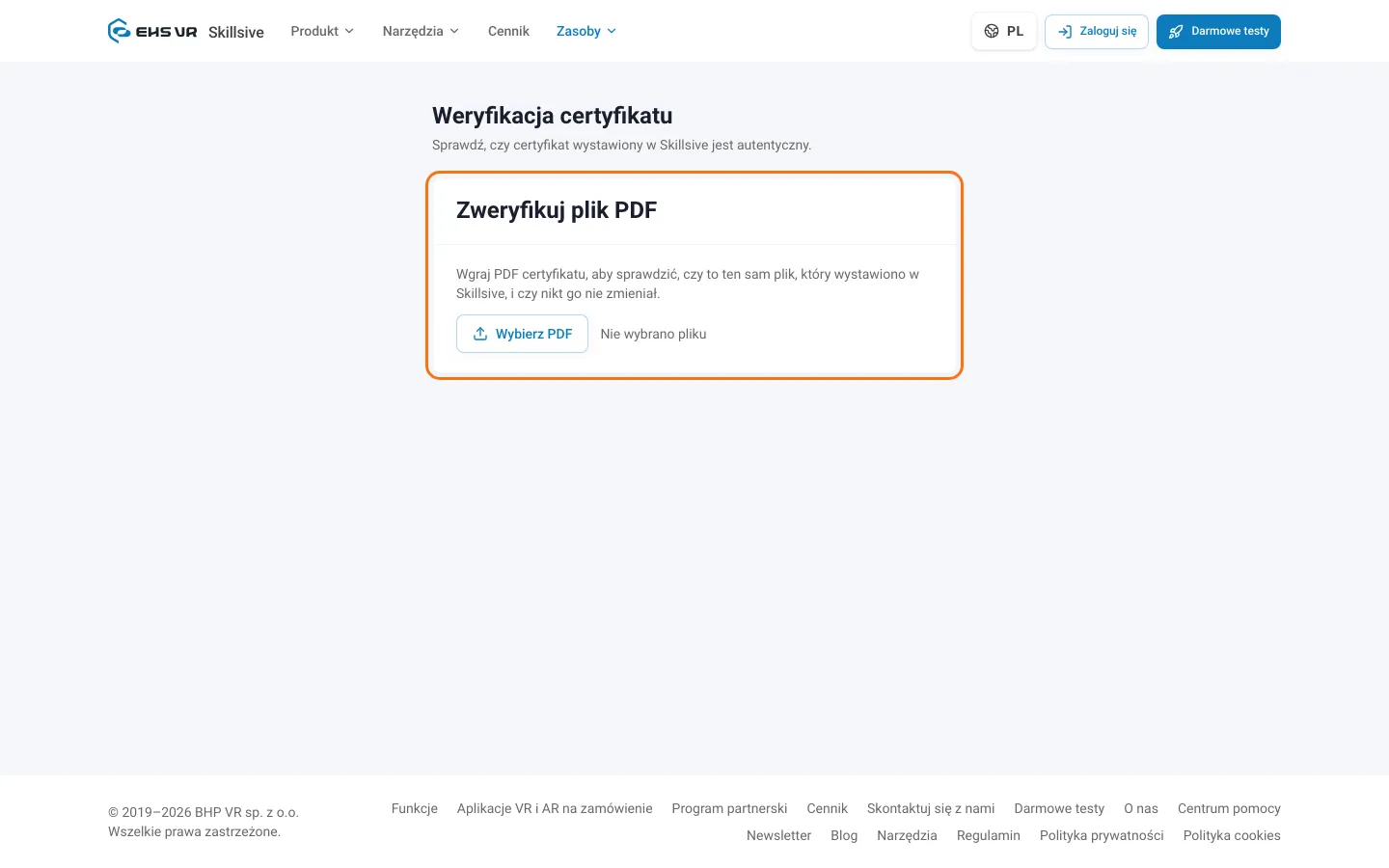
Task: Open Aplikacje VR i AR na zamówienie link
Action: tap(555, 808)
